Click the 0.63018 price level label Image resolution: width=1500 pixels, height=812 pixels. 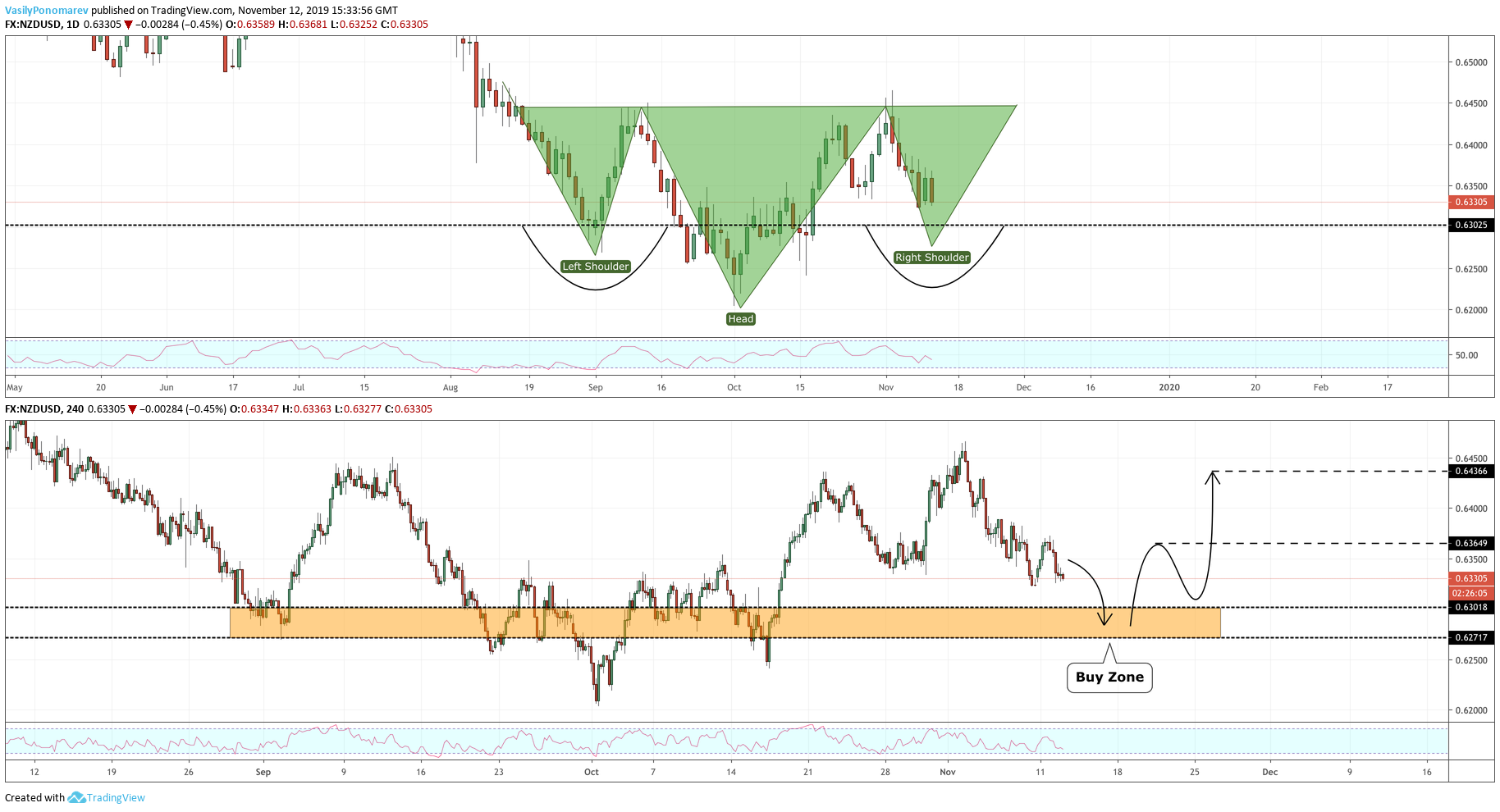point(1471,607)
